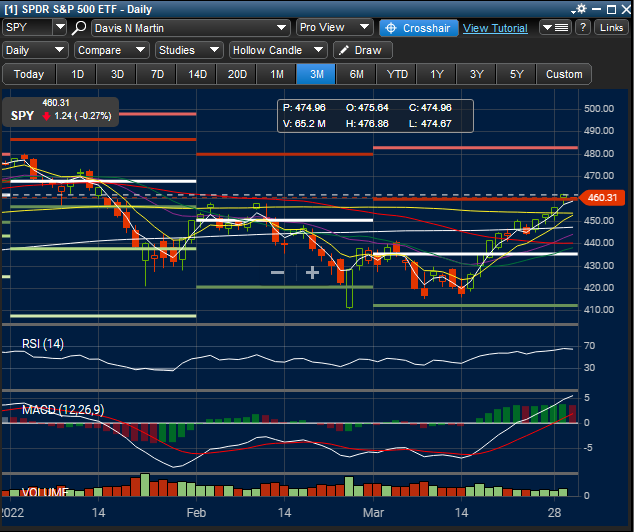
Task: Open the View Tutorial link
Action: pyautogui.click(x=495, y=28)
